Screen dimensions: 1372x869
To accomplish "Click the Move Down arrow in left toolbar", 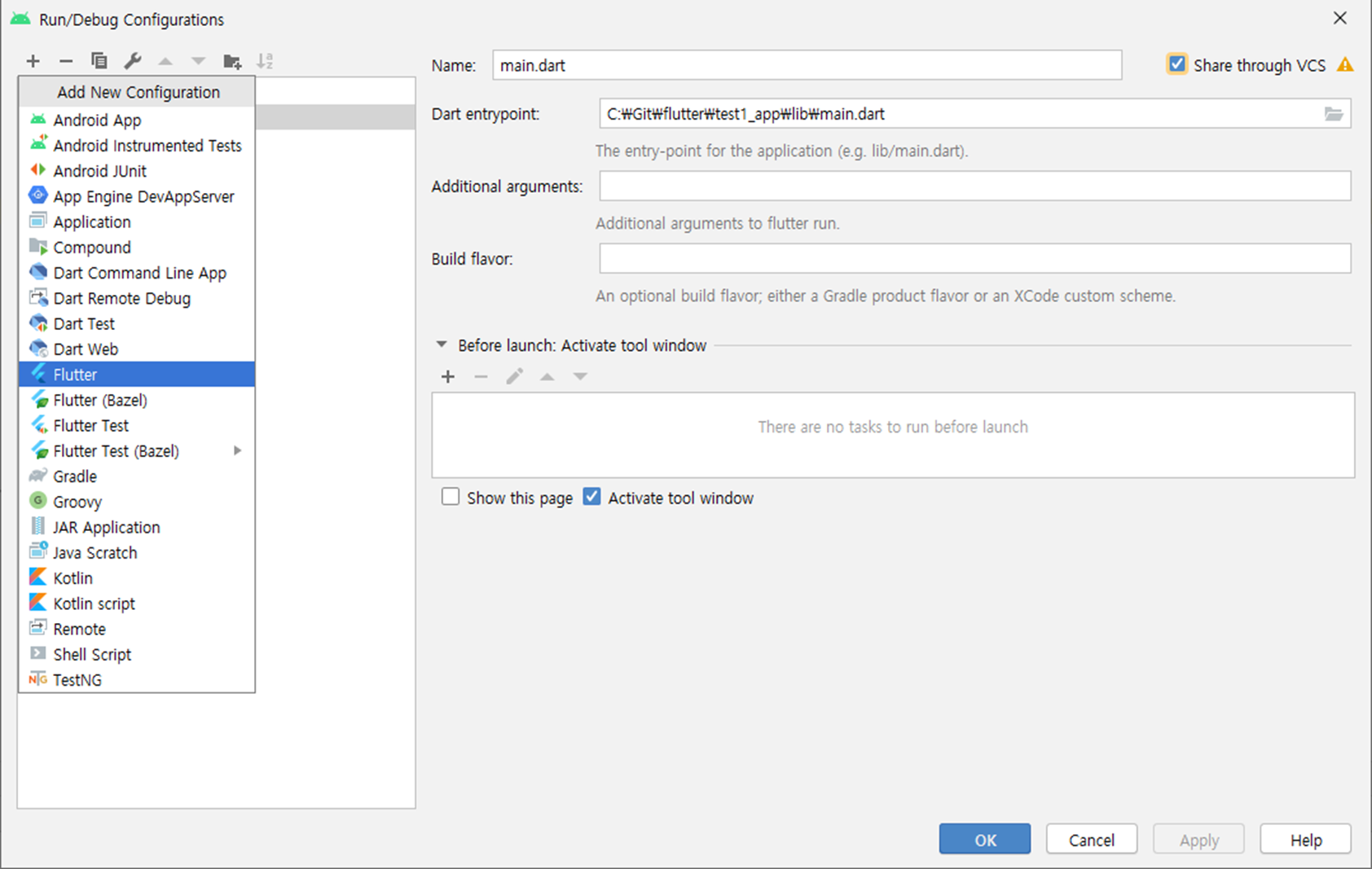I will (x=198, y=61).
